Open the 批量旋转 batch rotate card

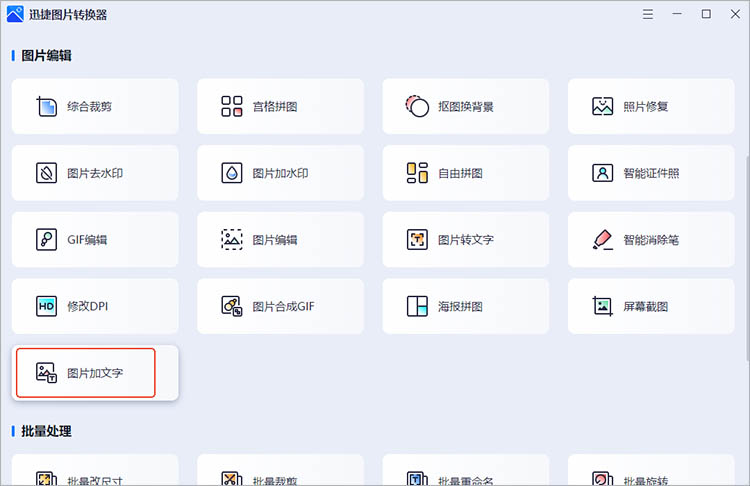pyautogui.click(x=651, y=470)
